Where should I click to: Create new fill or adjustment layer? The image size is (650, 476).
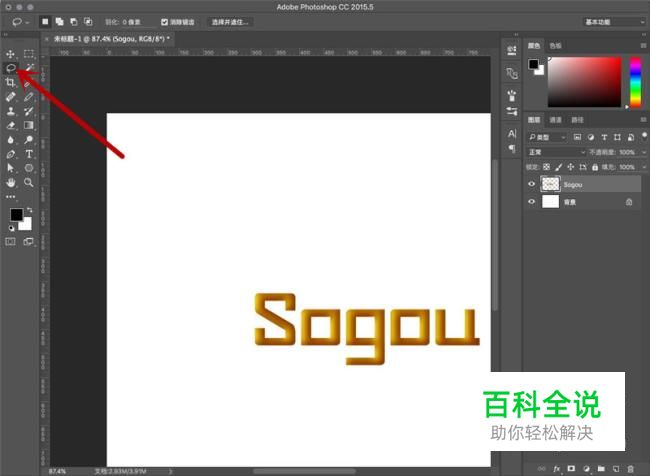coord(586,469)
